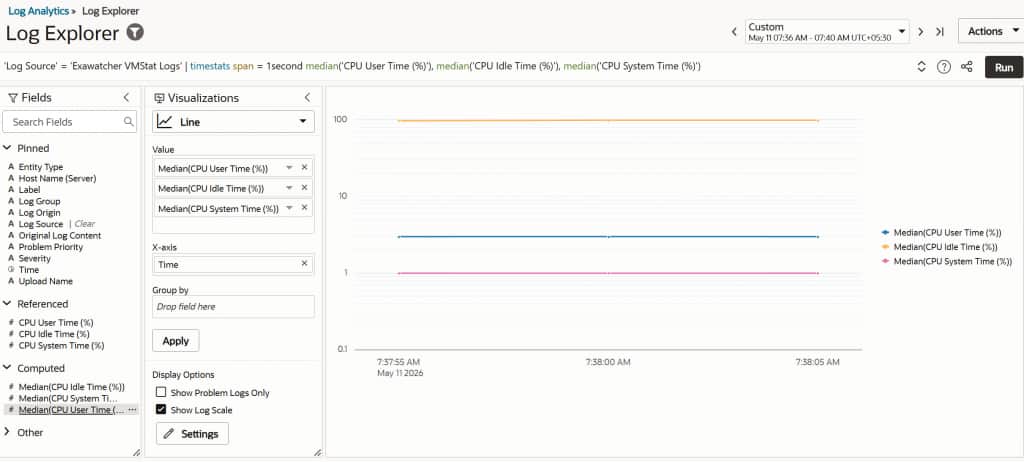Collapse the Referenced fields section
Image resolution: width=1024 pixels, height=462 pixels.
pos(7,304)
